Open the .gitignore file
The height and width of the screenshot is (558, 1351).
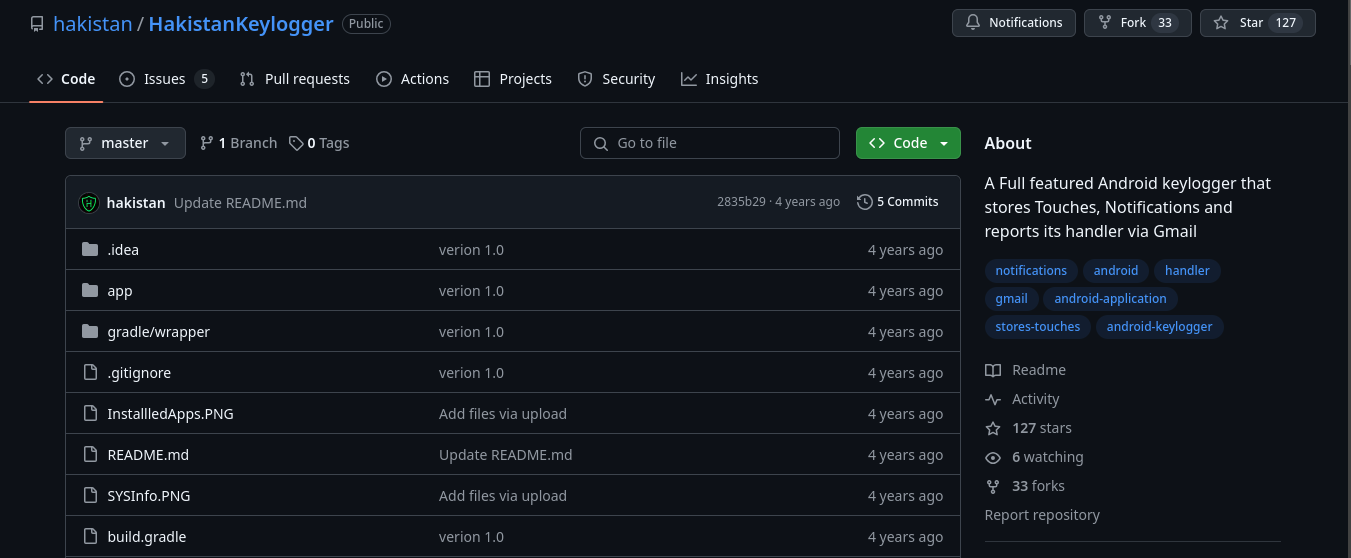click(x=139, y=373)
